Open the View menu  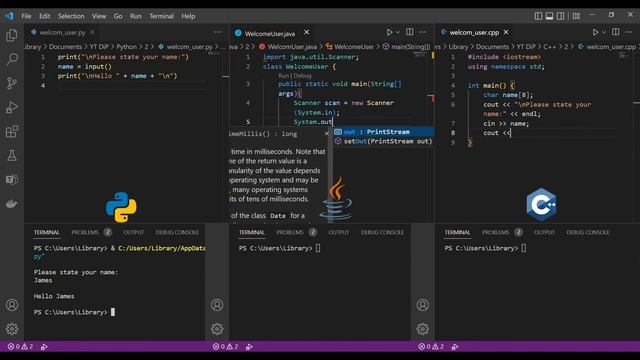click(99, 16)
